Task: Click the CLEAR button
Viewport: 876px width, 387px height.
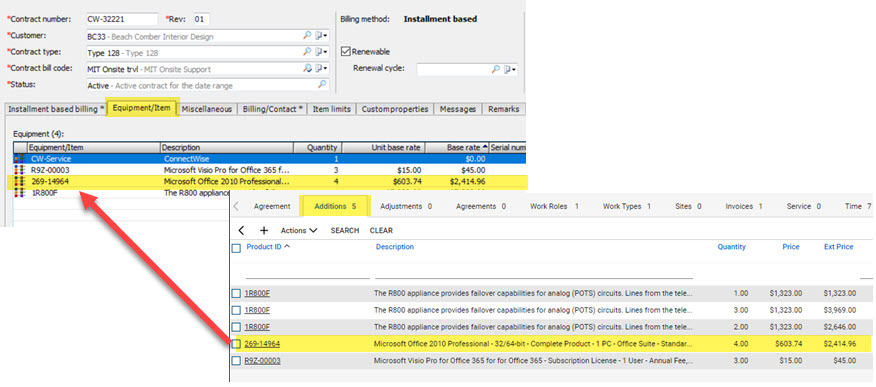Action: coord(381,230)
